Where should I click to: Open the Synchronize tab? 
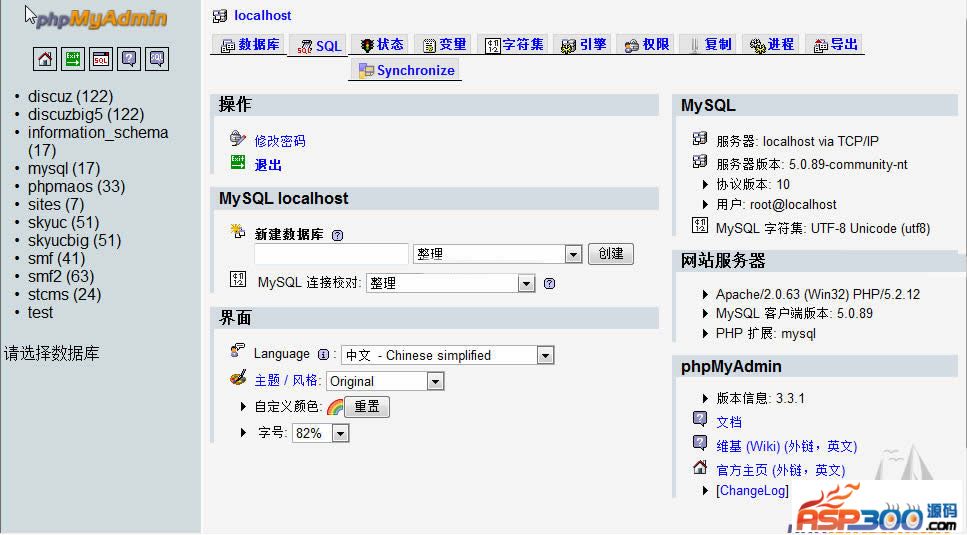(407, 70)
